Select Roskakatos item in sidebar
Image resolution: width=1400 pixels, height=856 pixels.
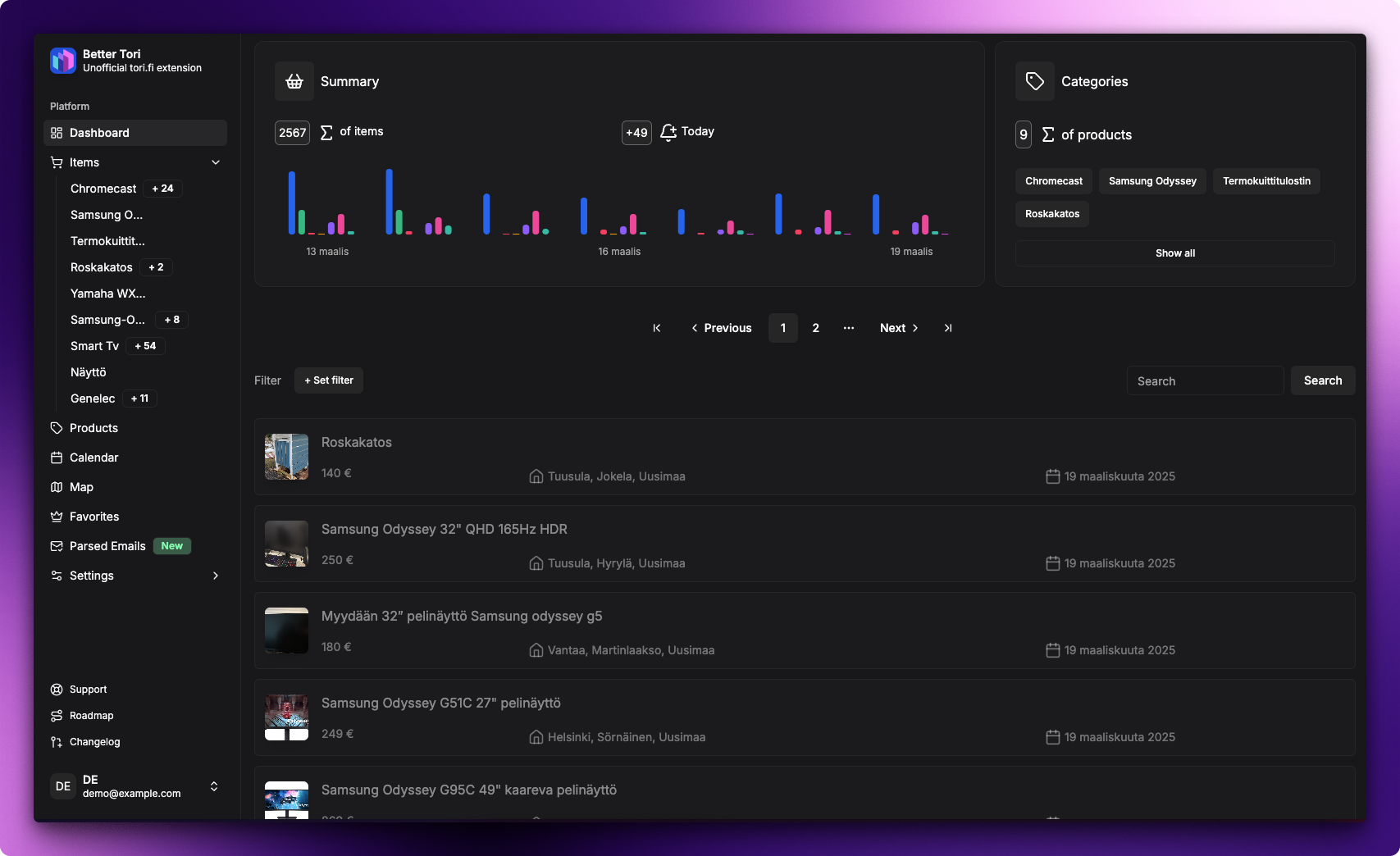coord(102,267)
